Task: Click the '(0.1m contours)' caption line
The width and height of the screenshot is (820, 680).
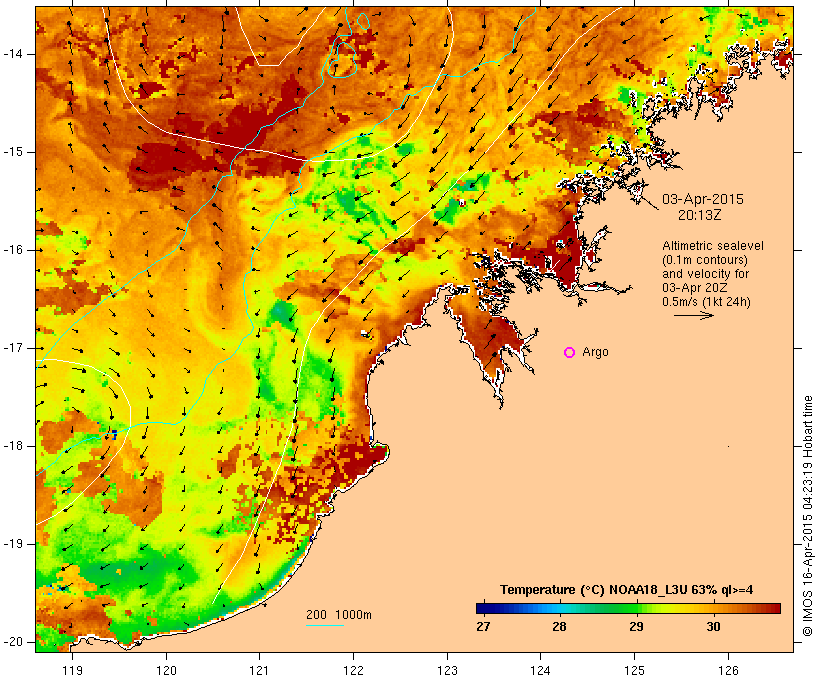Action: (x=705, y=260)
